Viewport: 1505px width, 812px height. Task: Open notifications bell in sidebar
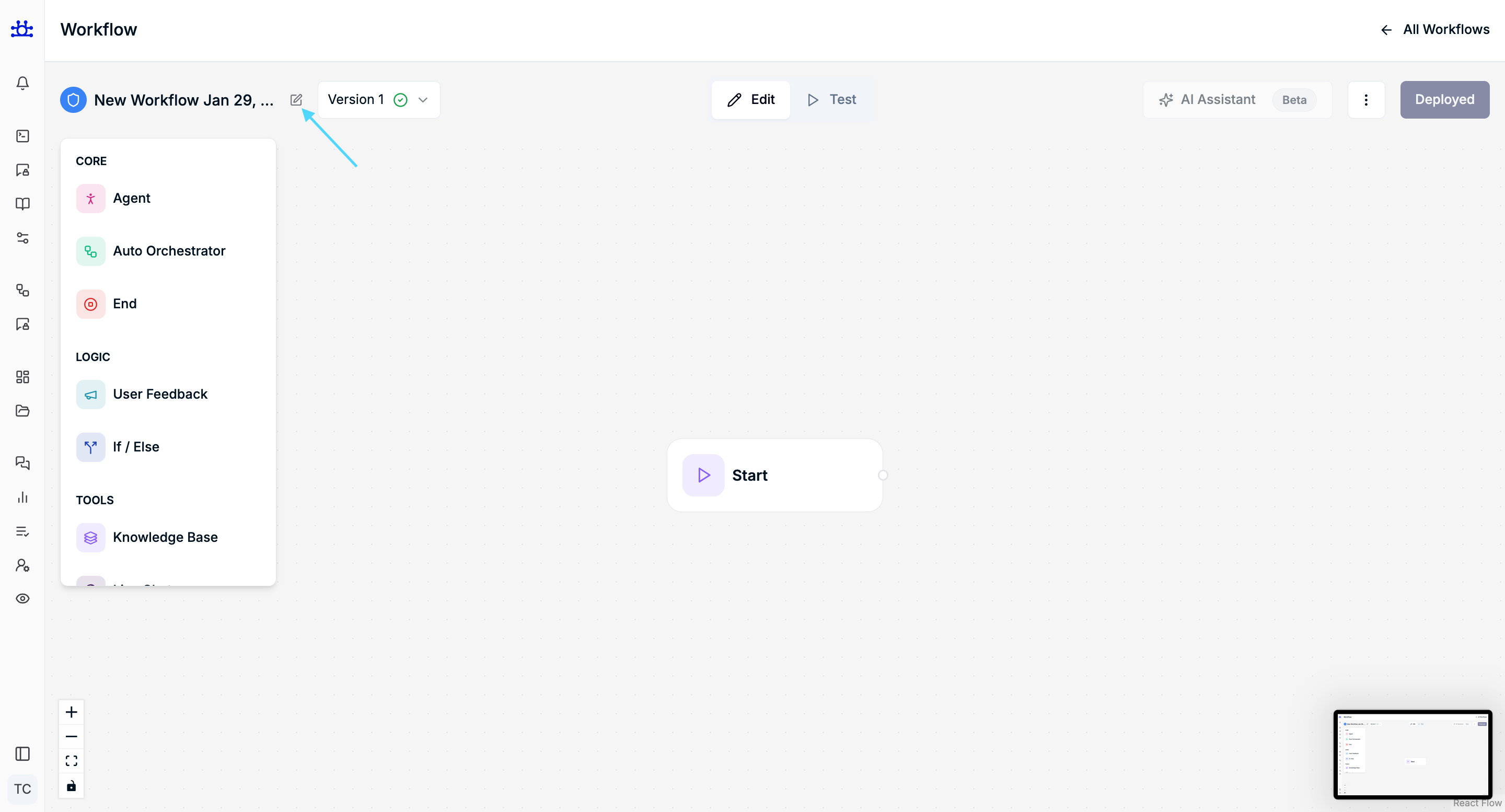pyautogui.click(x=22, y=83)
